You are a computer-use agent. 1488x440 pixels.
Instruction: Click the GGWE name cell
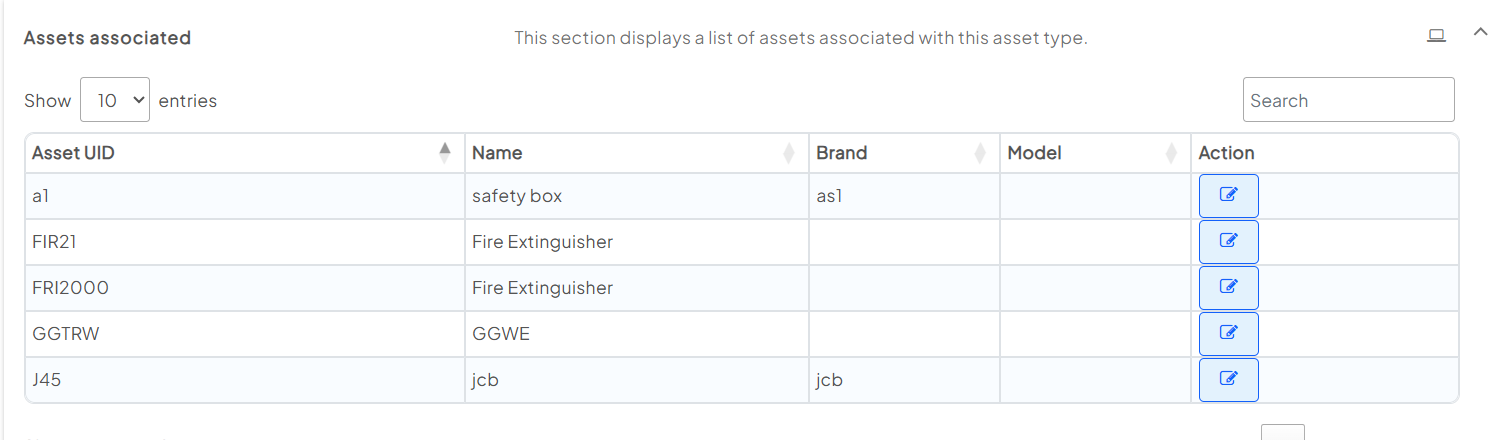point(501,334)
